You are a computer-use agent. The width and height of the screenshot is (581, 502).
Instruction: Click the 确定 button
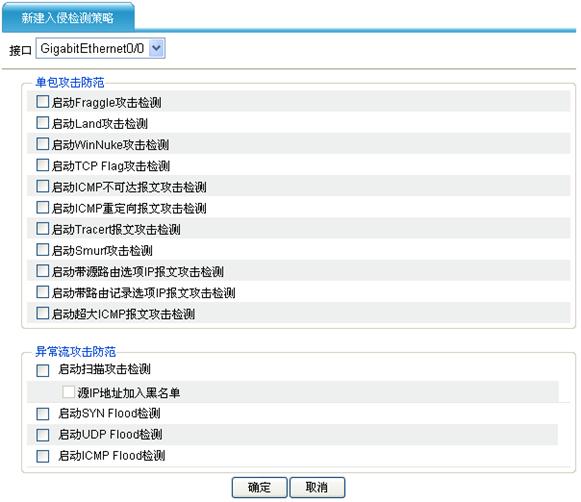[259, 487]
